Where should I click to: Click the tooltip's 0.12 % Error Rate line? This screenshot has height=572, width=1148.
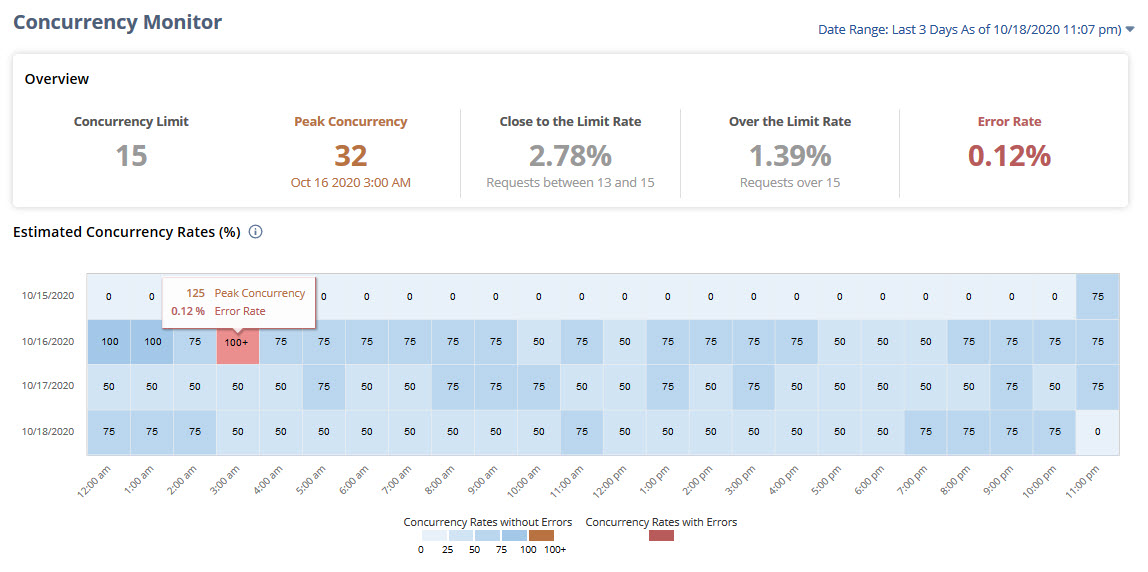point(218,311)
